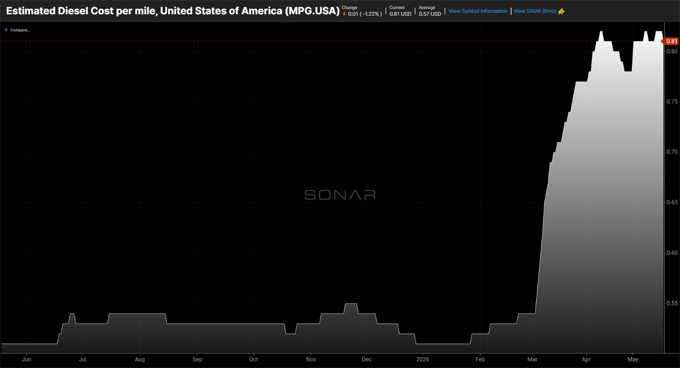Click the Aug label on the time axis
The height and width of the screenshot is (368, 680).
(140, 359)
